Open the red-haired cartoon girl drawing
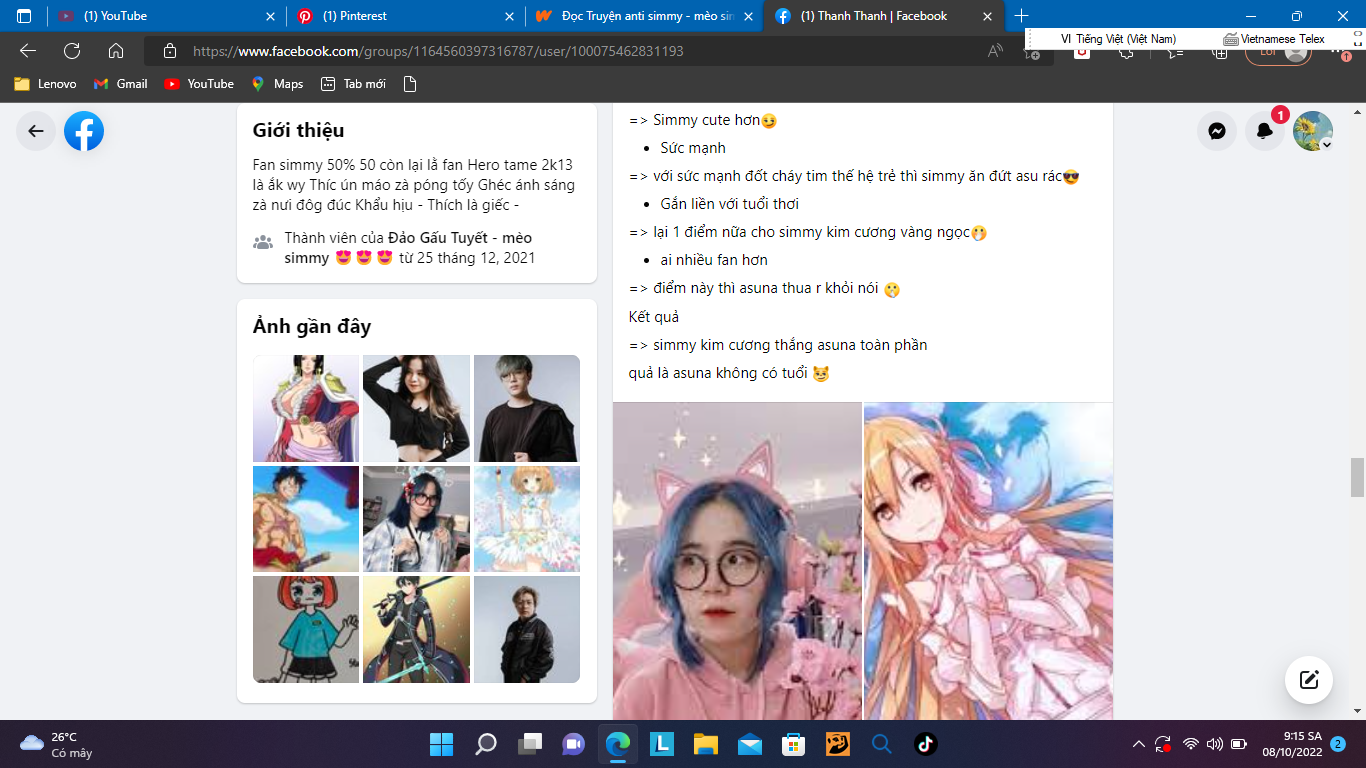This screenshot has width=1366, height=768. pyautogui.click(x=306, y=629)
